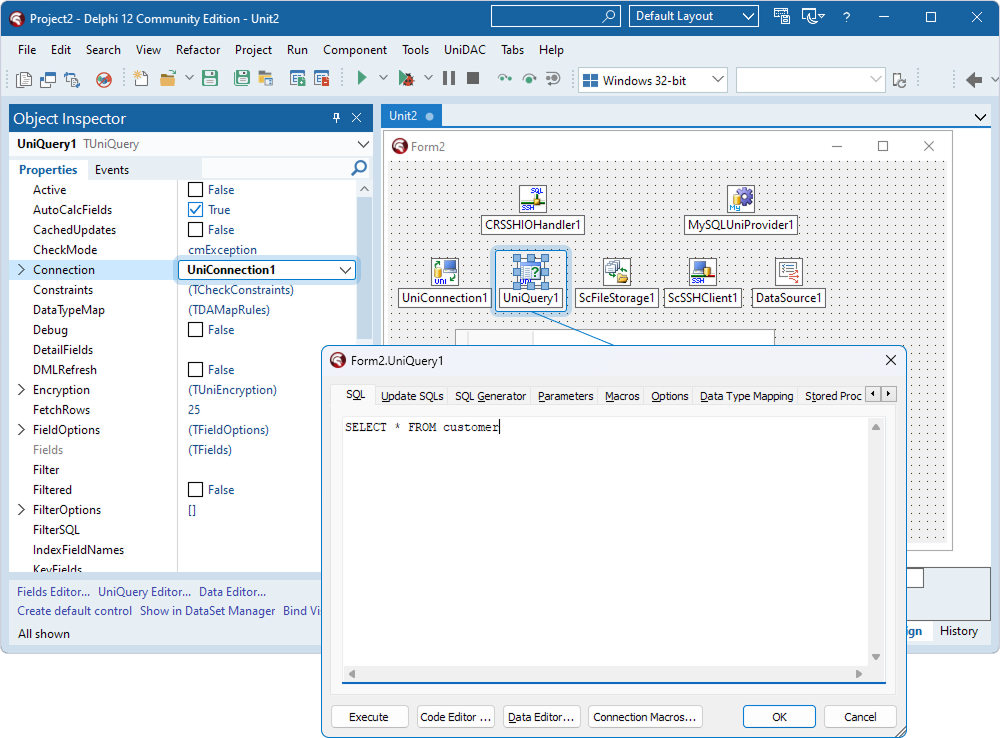
Task: Click the Execute button
Action: 369,717
